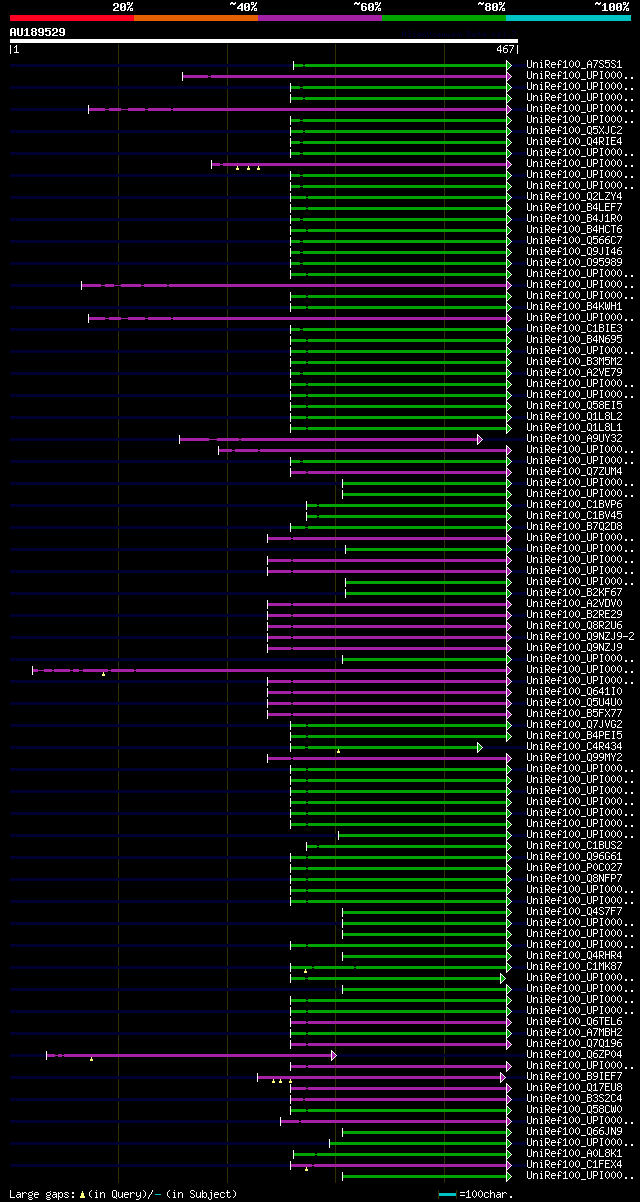Click the white query sequence bar
Screen dimensions: 640x1202
(263, 41)
